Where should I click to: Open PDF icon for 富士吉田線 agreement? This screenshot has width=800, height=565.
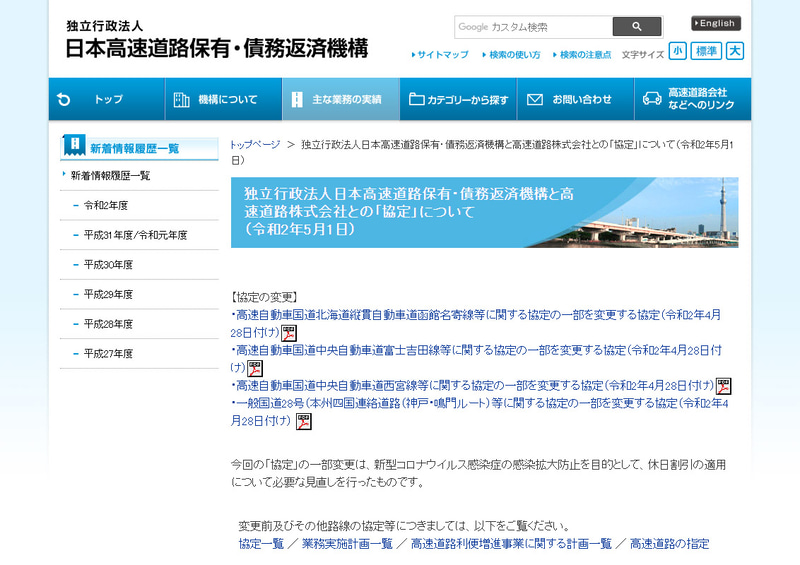255,368
